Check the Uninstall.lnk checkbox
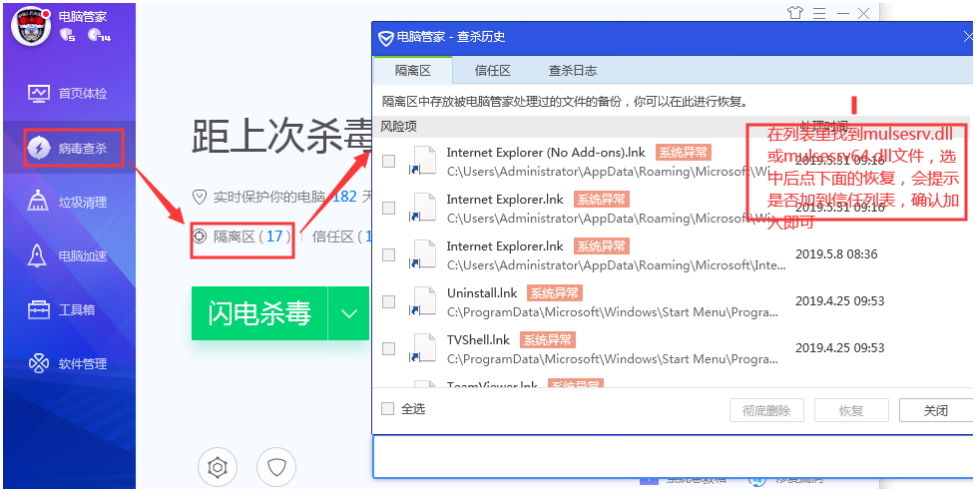This screenshot has width=980, height=491. pyautogui.click(x=389, y=302)
